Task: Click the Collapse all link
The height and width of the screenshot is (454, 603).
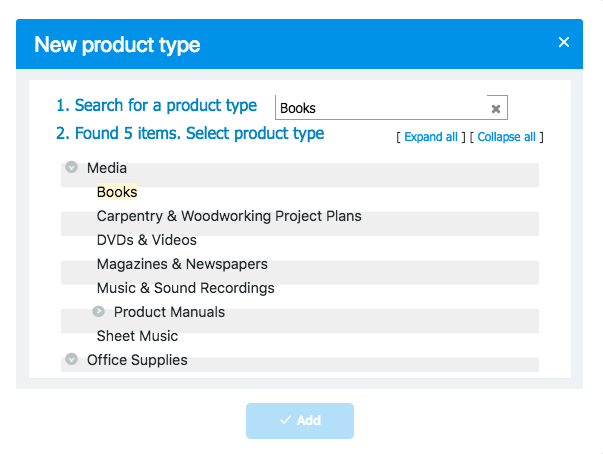Action: pyautogui.click(x=506, y=137)
